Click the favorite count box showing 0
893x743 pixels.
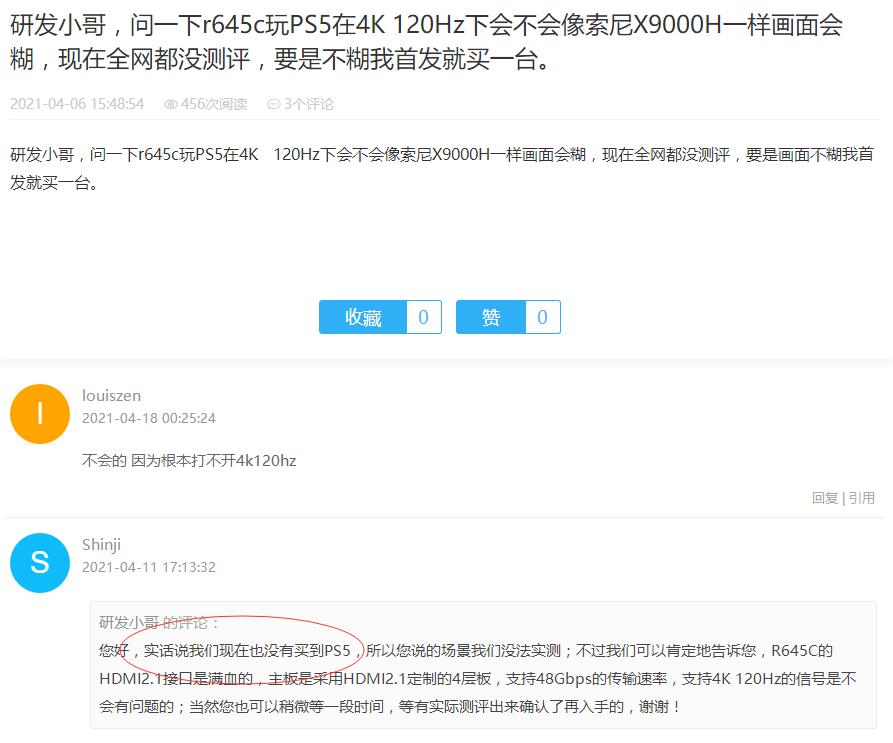(424, 317)
